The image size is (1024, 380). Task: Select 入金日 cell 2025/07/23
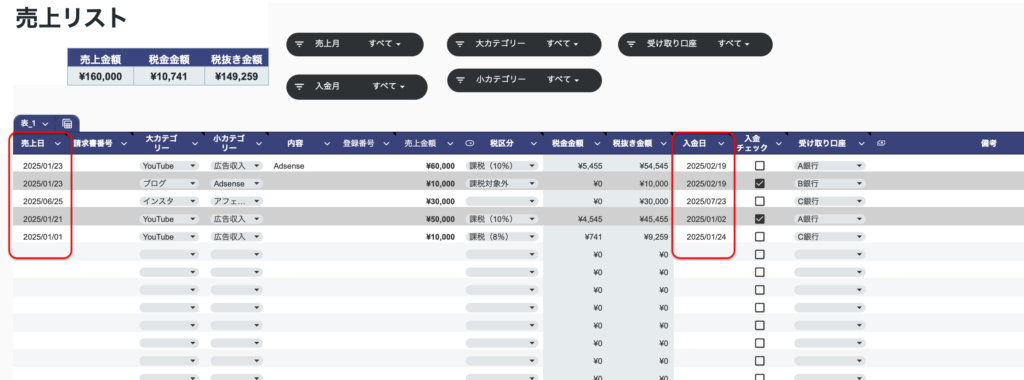tap(706, 201)
